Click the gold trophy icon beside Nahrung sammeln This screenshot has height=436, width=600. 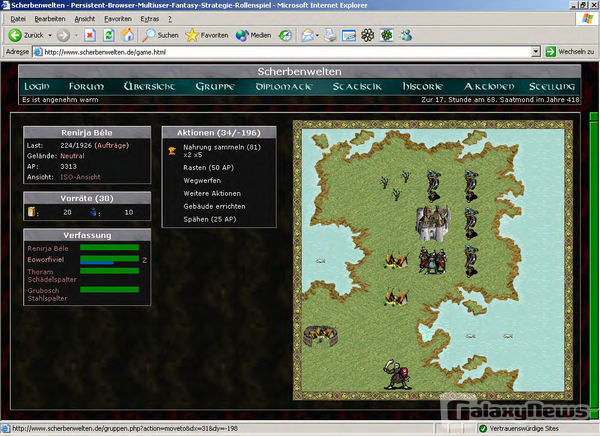(x=172, y=150)
